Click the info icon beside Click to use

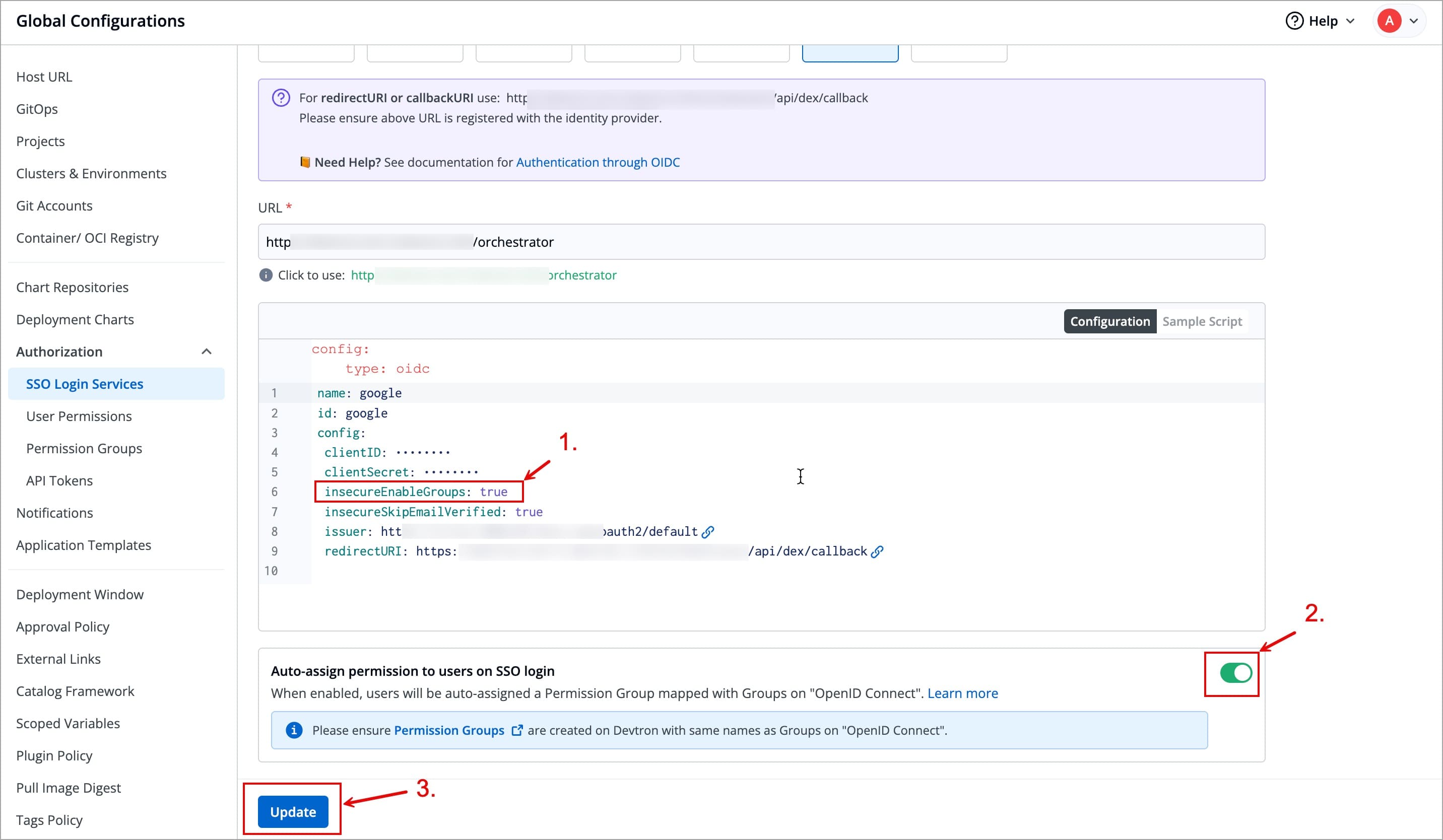[266, 275]
